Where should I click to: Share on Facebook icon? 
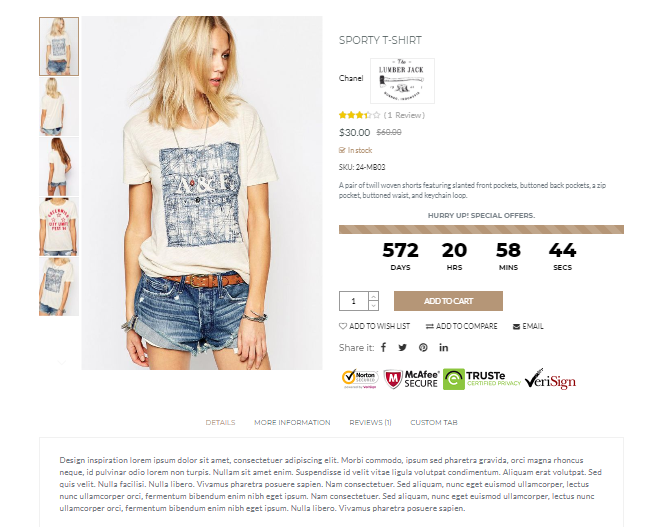383,347
